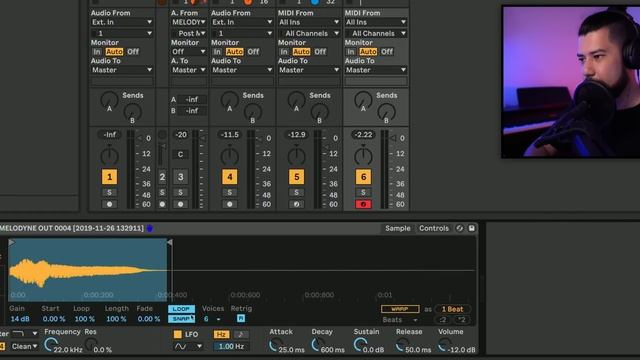Click track 4 pan knob

coord(229,157)
